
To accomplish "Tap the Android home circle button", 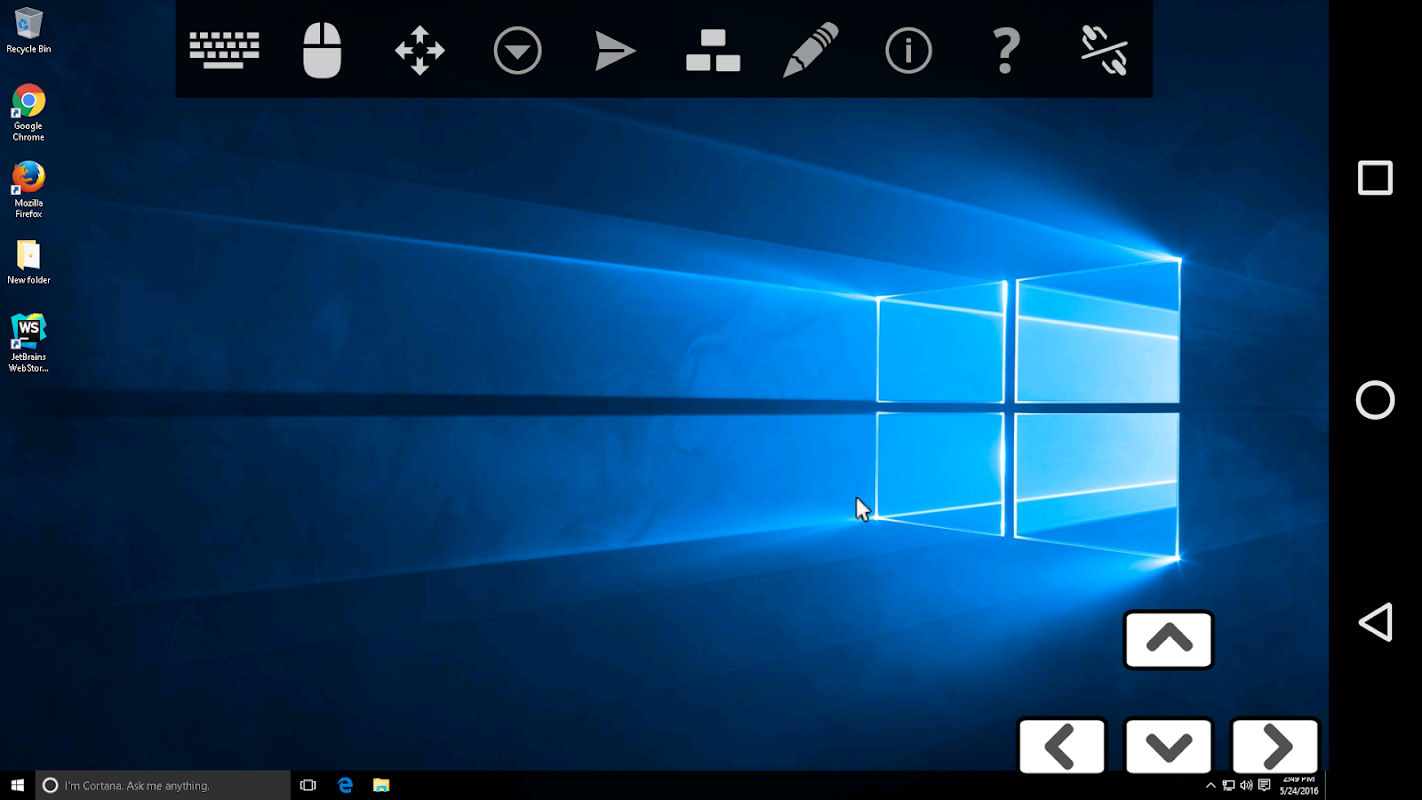I will point(1375,400).
